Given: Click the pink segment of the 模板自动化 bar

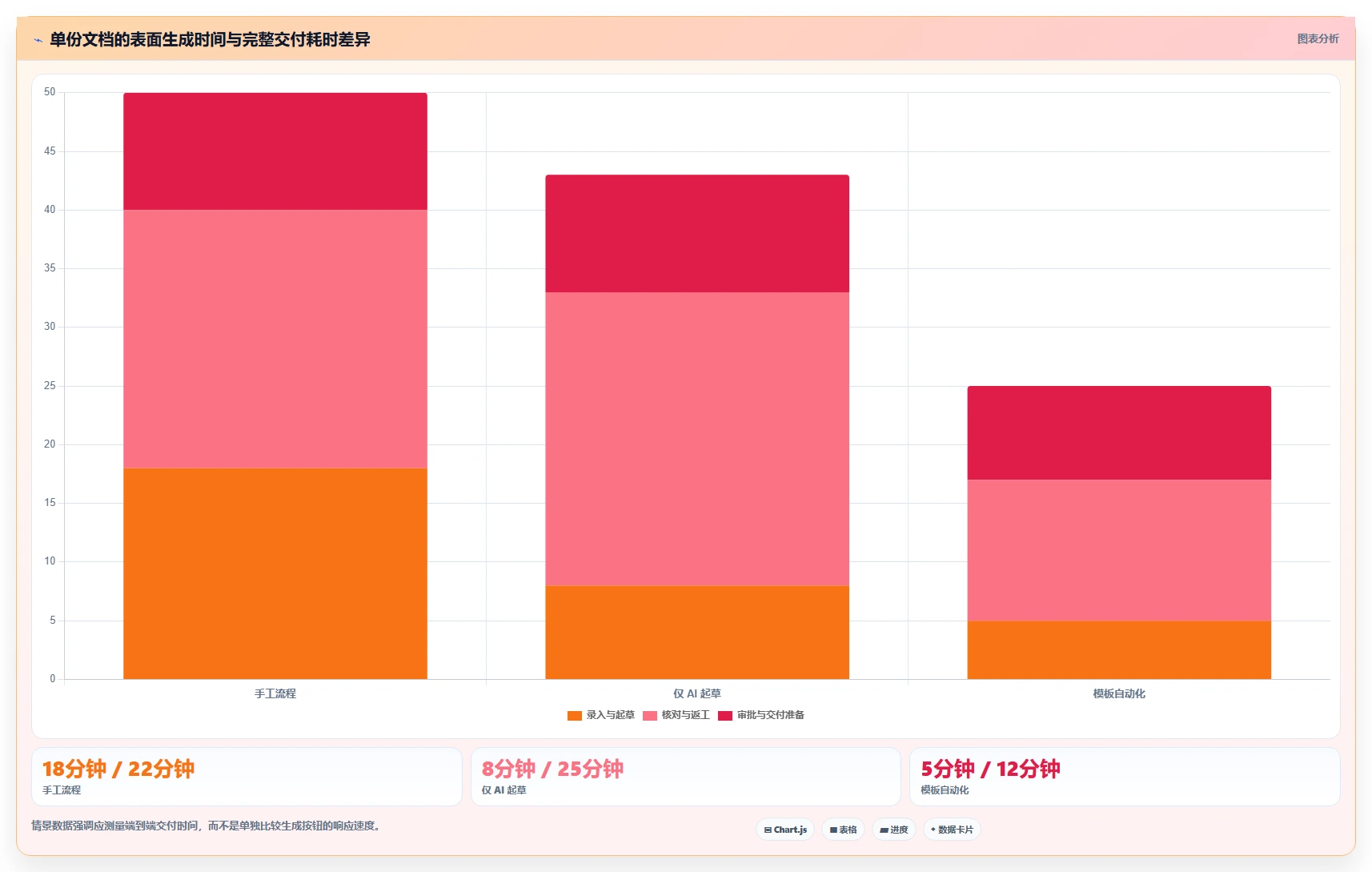Looking at the screenshot, I should tap(1119, 550).
